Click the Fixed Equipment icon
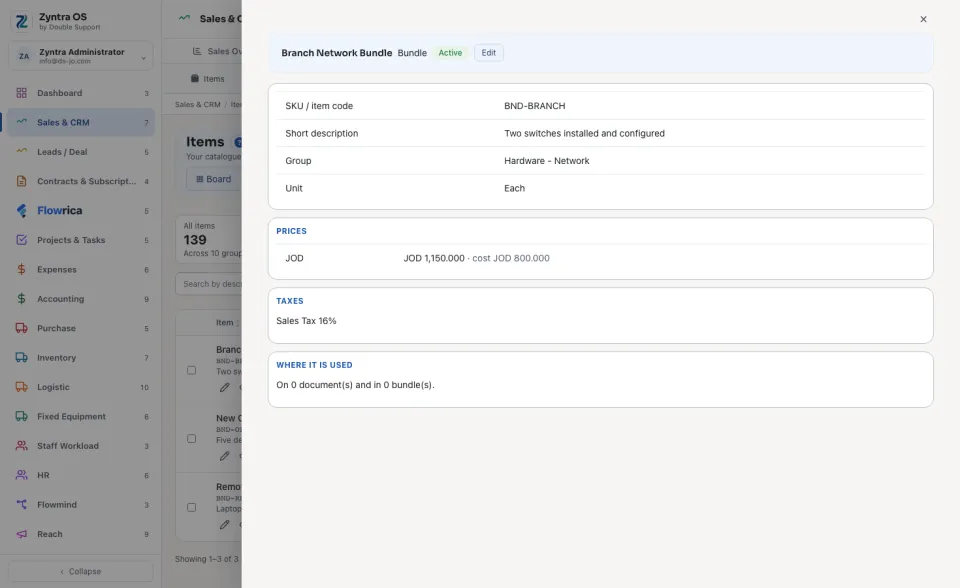The image size is (960, 588). pos(21,416)
